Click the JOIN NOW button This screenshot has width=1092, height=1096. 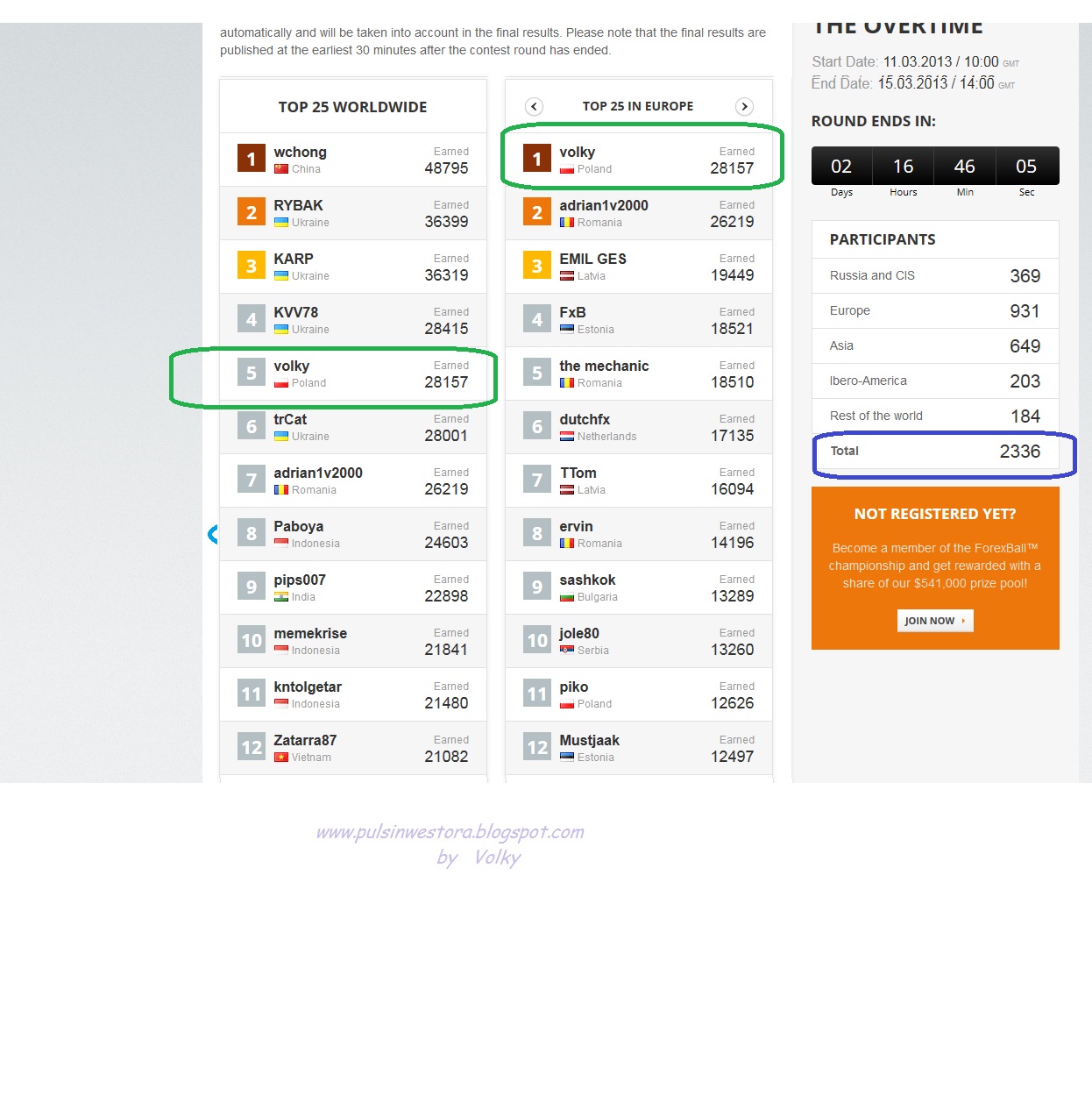935,621
